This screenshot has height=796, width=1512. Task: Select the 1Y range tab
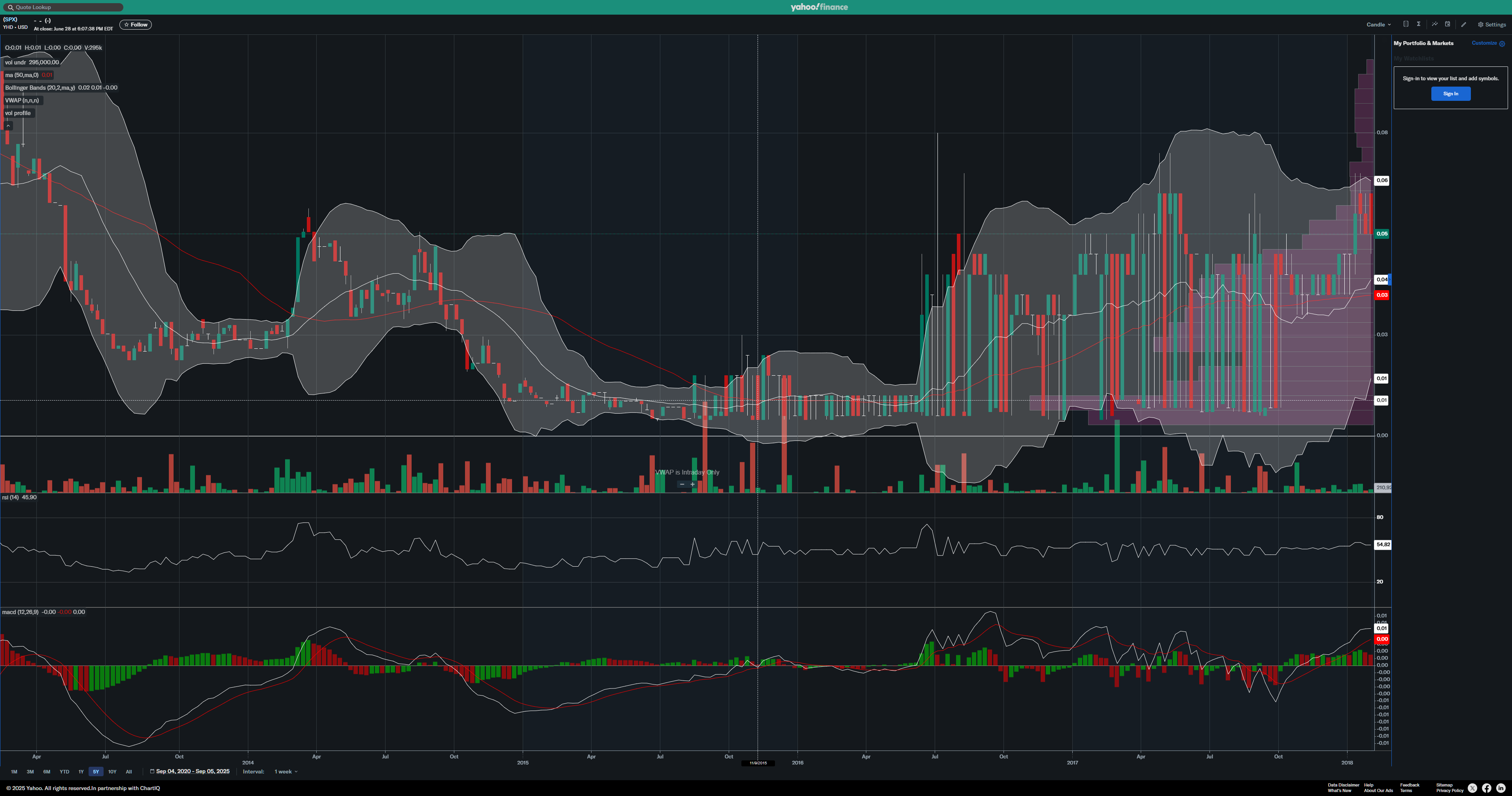81,771
